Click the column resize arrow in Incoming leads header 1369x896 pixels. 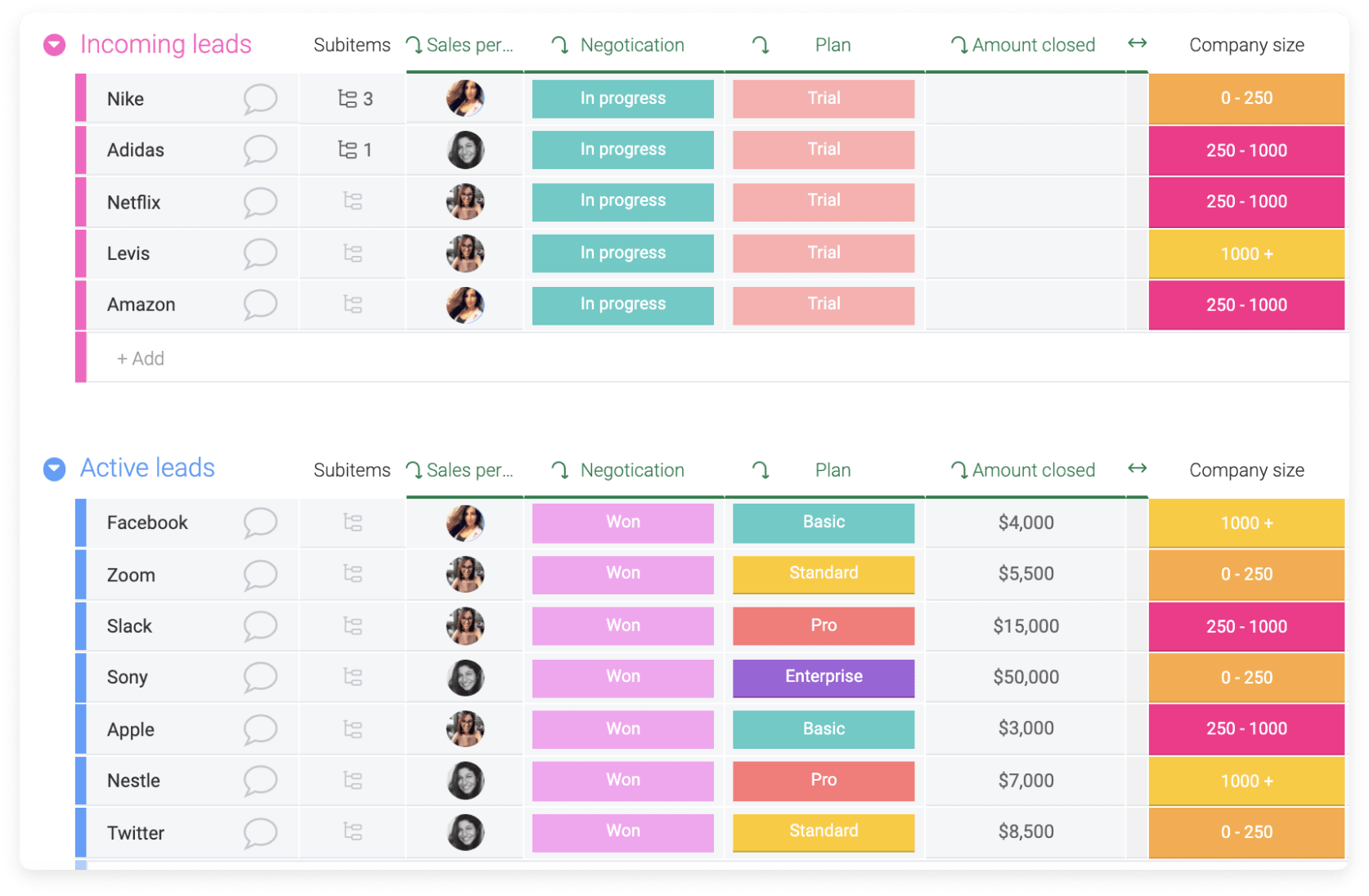coord(1137,43)
